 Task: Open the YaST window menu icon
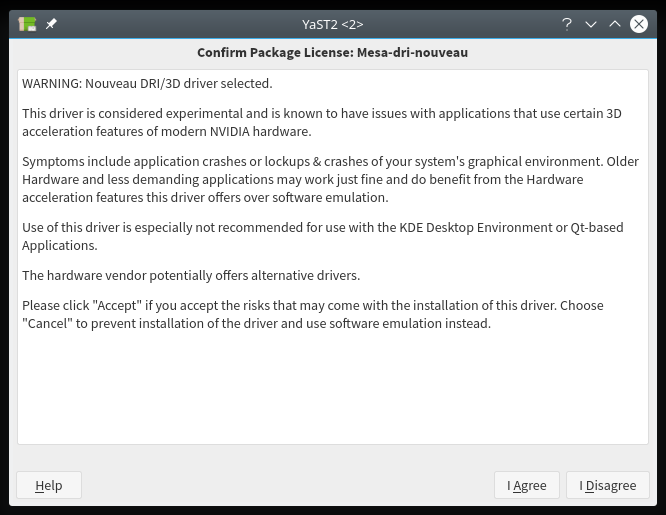pyautogui.click(x=28, y=24)
